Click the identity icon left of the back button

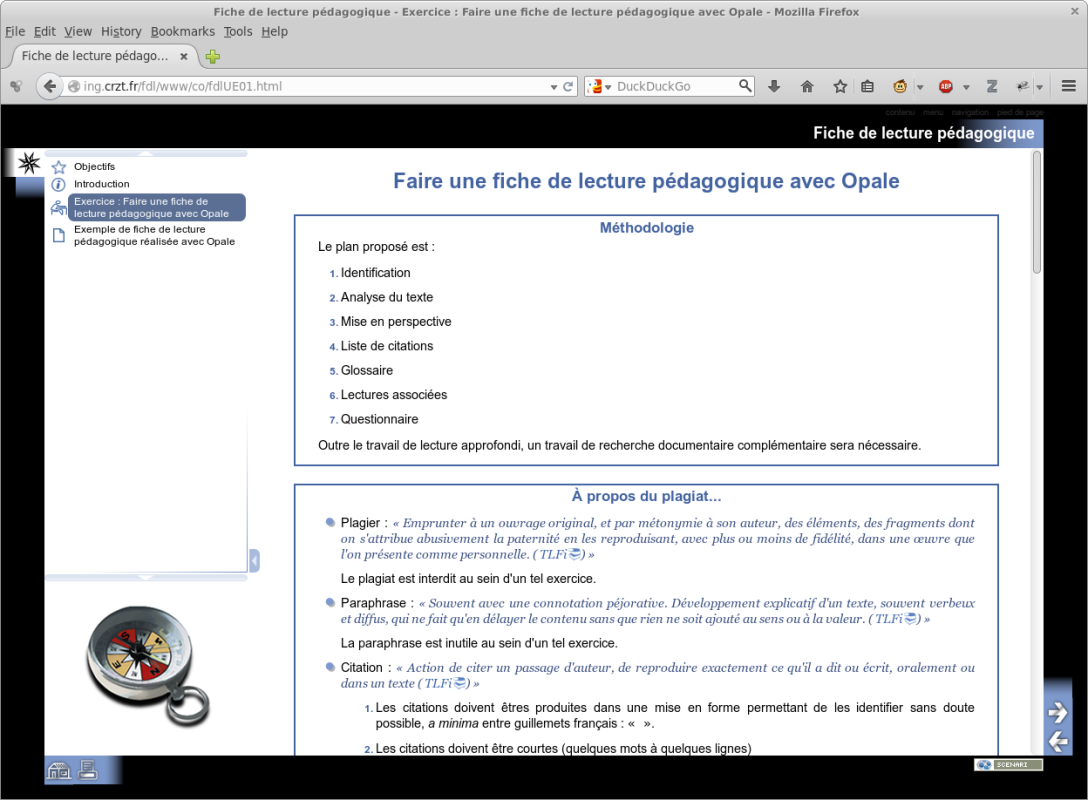click(17, 86)
